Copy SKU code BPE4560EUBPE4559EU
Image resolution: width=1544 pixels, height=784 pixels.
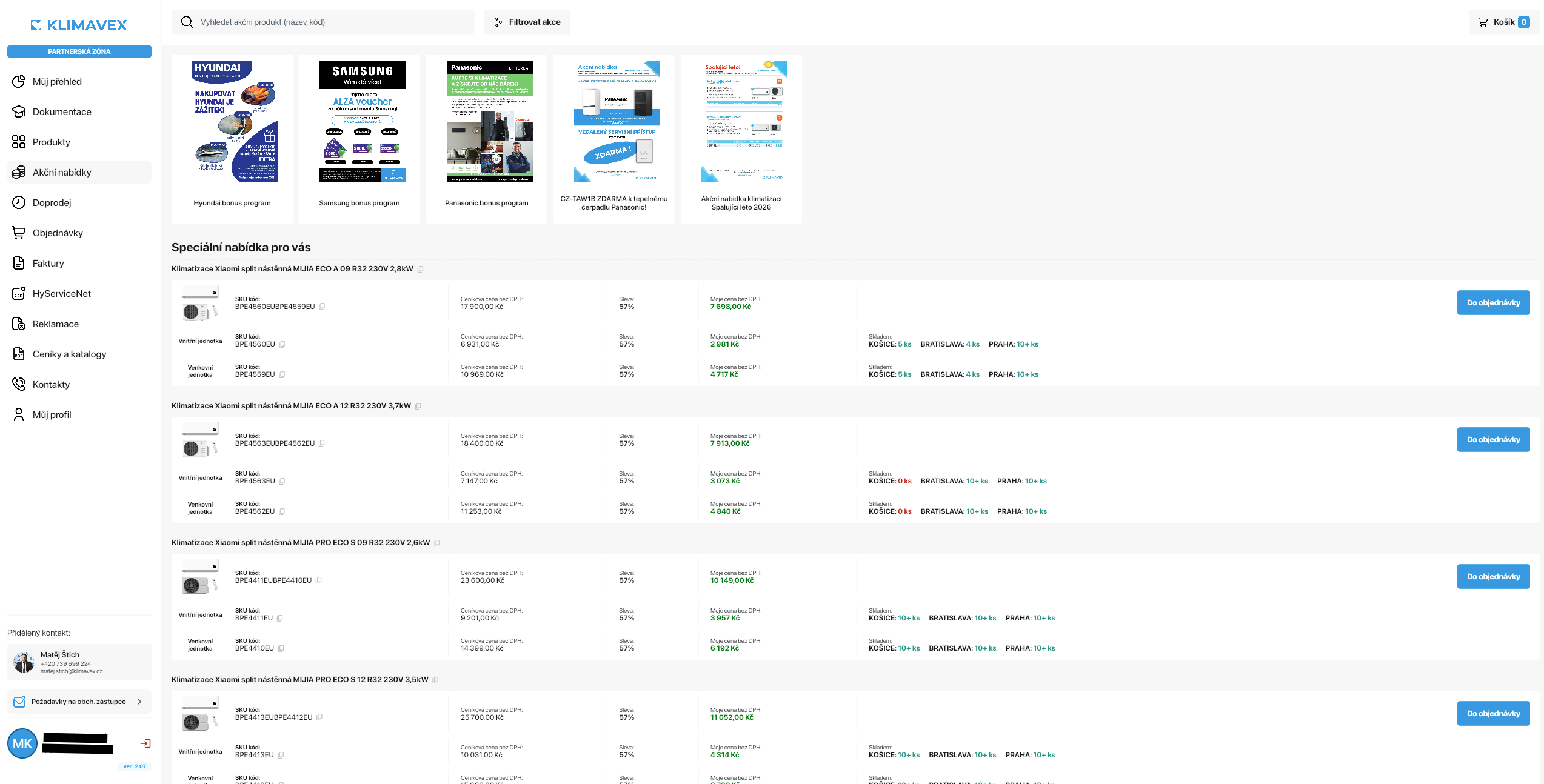coord(322,307)
